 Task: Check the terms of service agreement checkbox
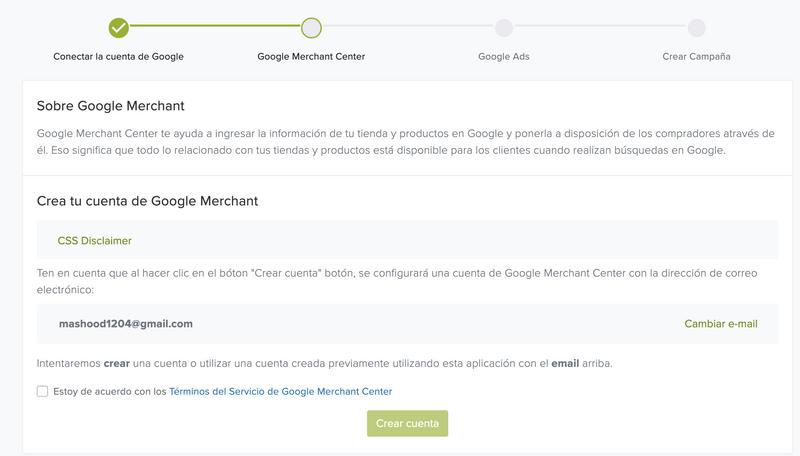(42, 391)
